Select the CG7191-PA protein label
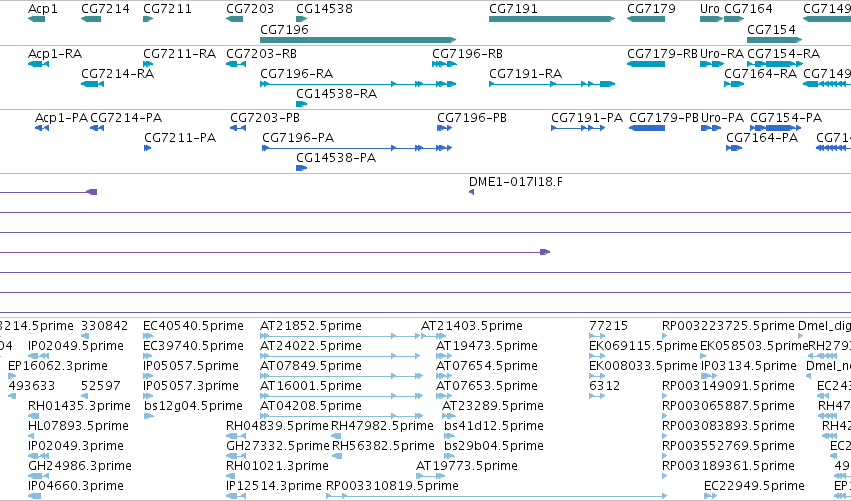Screen dimensions: 851x501 587,118
